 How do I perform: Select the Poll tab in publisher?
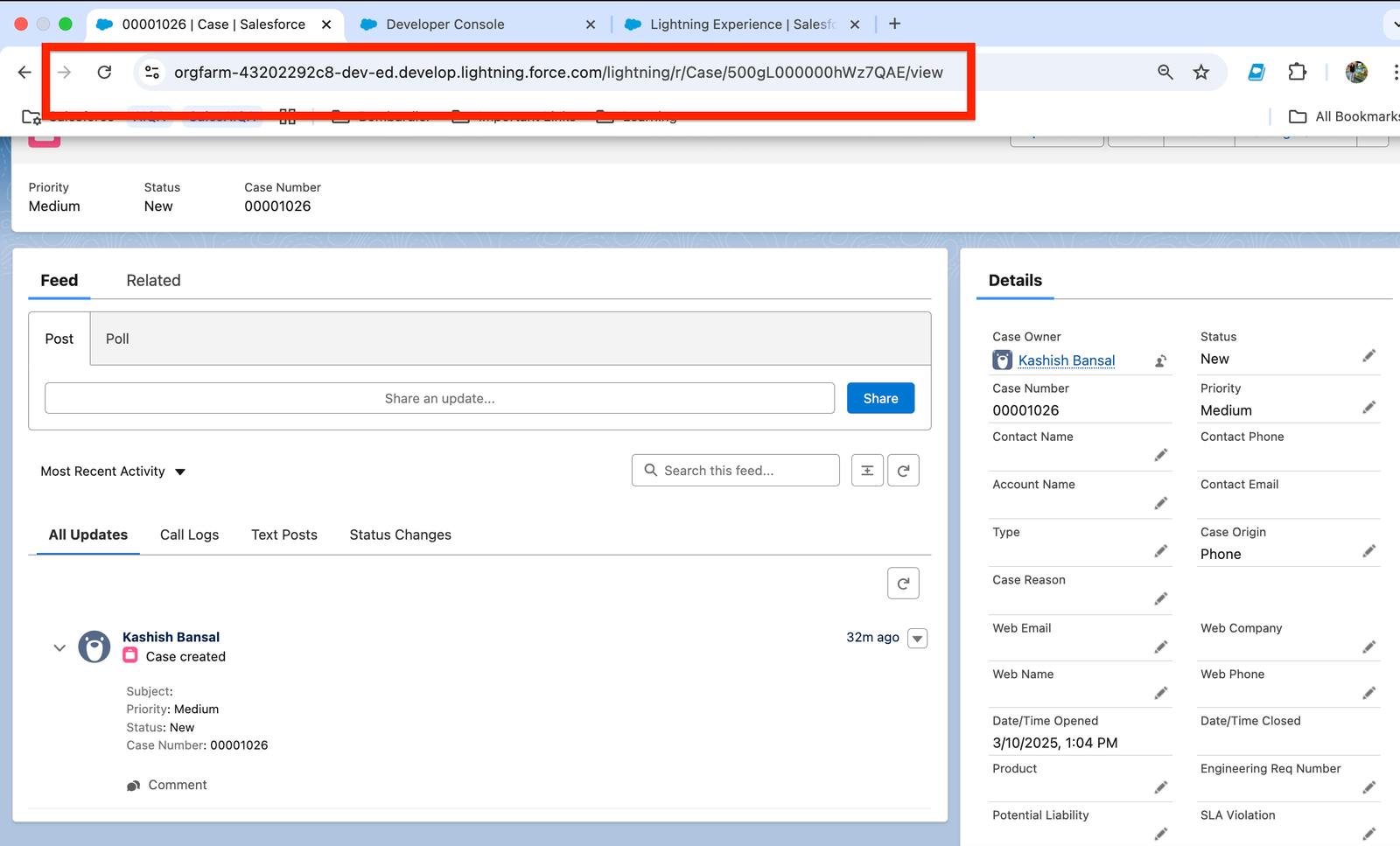[117, 339]
